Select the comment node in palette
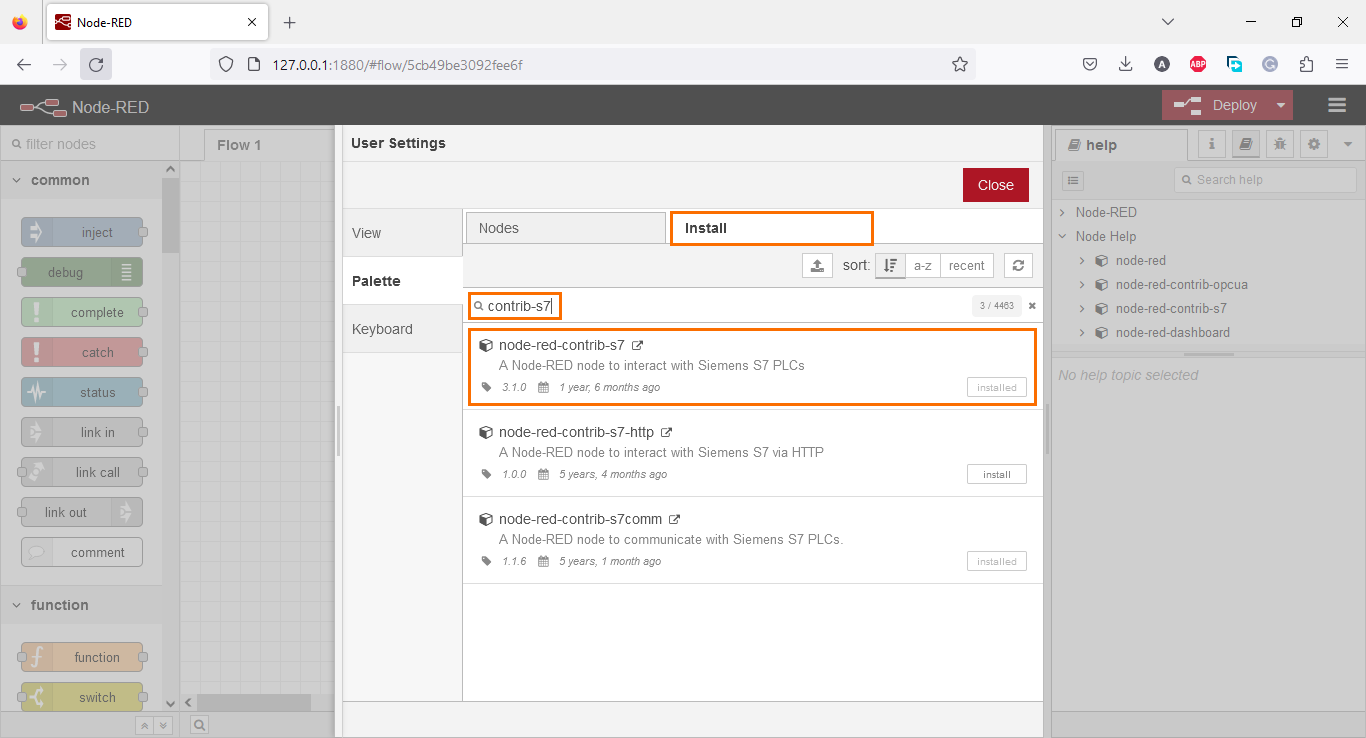1366x738 pixels. (x=82, y=552)
